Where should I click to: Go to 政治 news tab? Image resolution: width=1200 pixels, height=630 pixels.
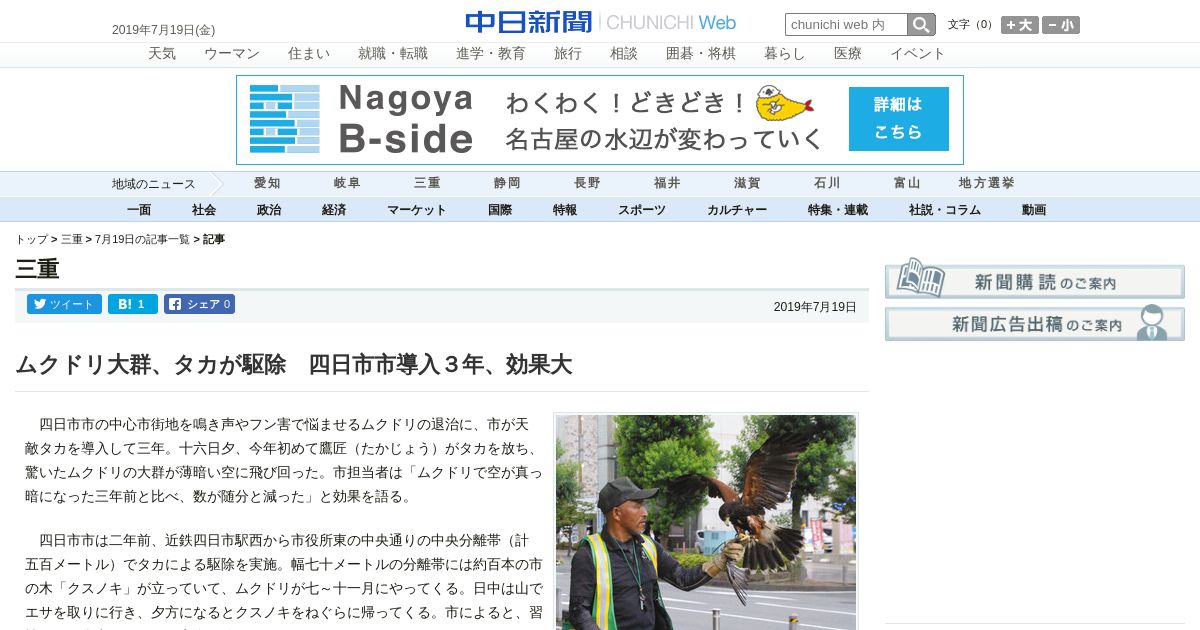coord(269,210)
